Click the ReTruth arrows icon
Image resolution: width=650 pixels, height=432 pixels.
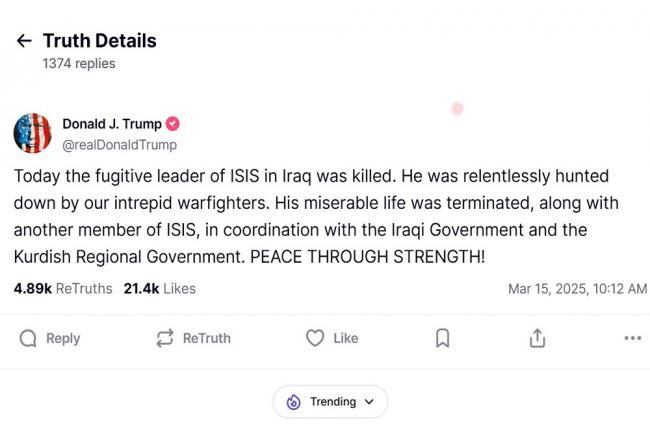click(x=165, y=338)
